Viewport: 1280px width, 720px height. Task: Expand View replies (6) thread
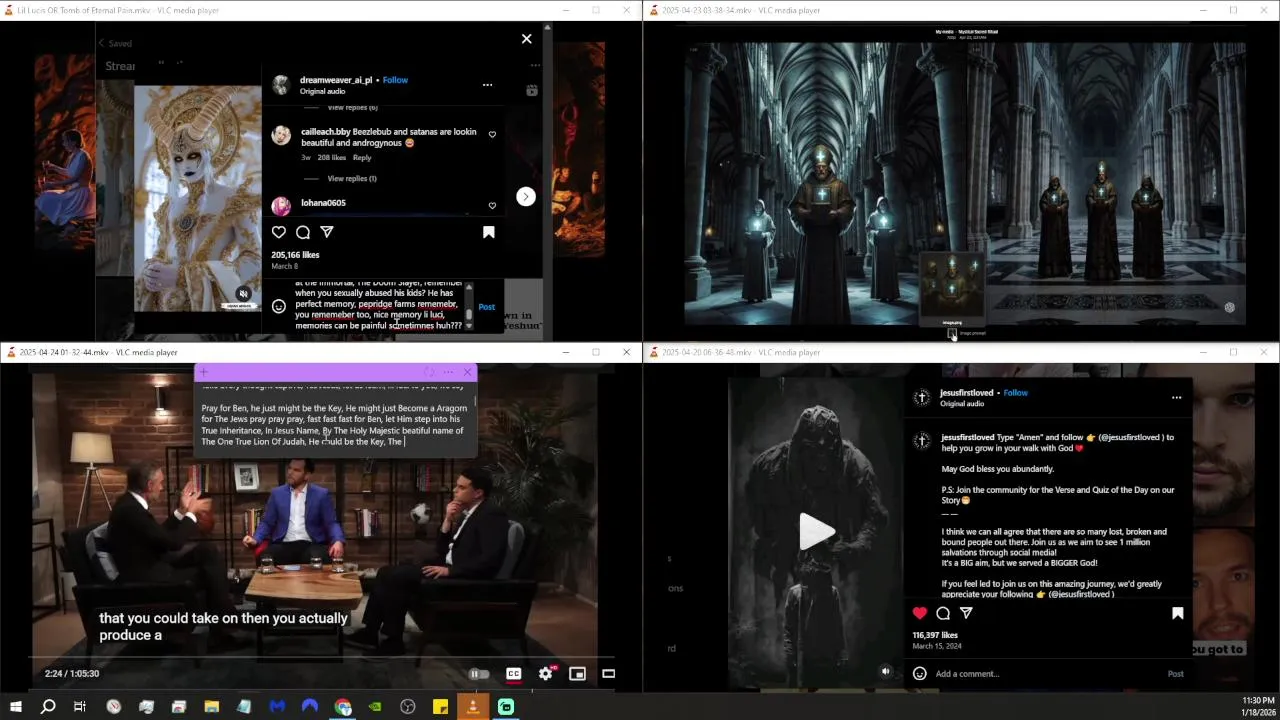coord(352,107)
